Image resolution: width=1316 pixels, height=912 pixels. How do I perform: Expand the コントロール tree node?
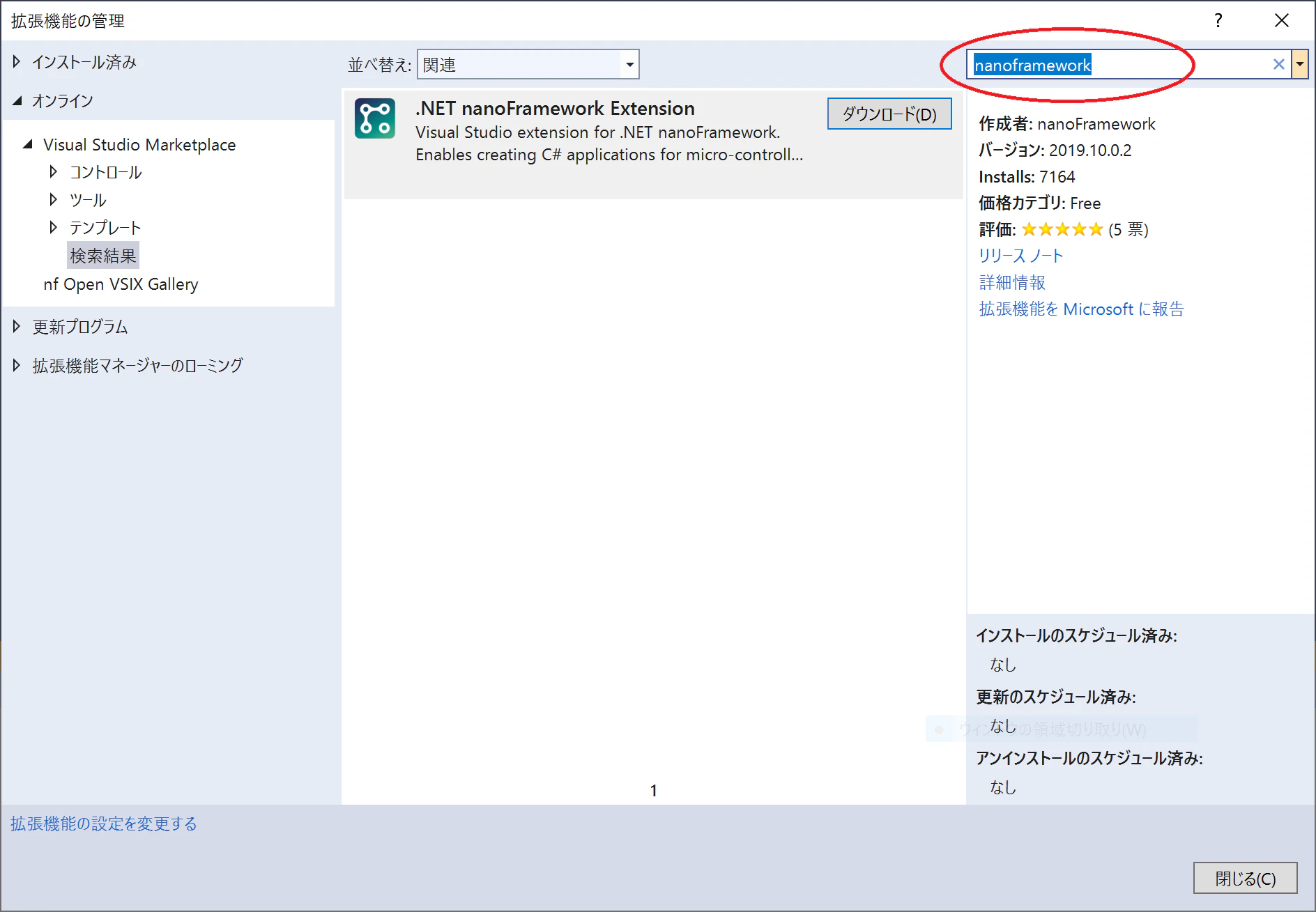pos(53,171)
